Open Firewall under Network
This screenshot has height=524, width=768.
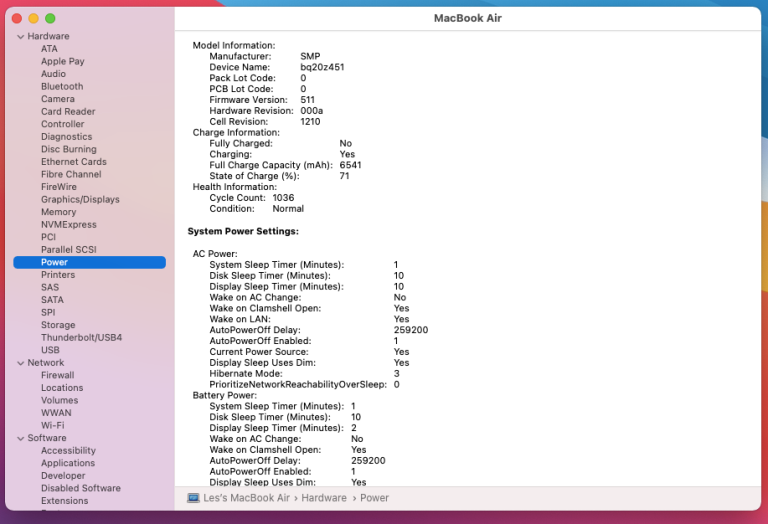(57, 375)
